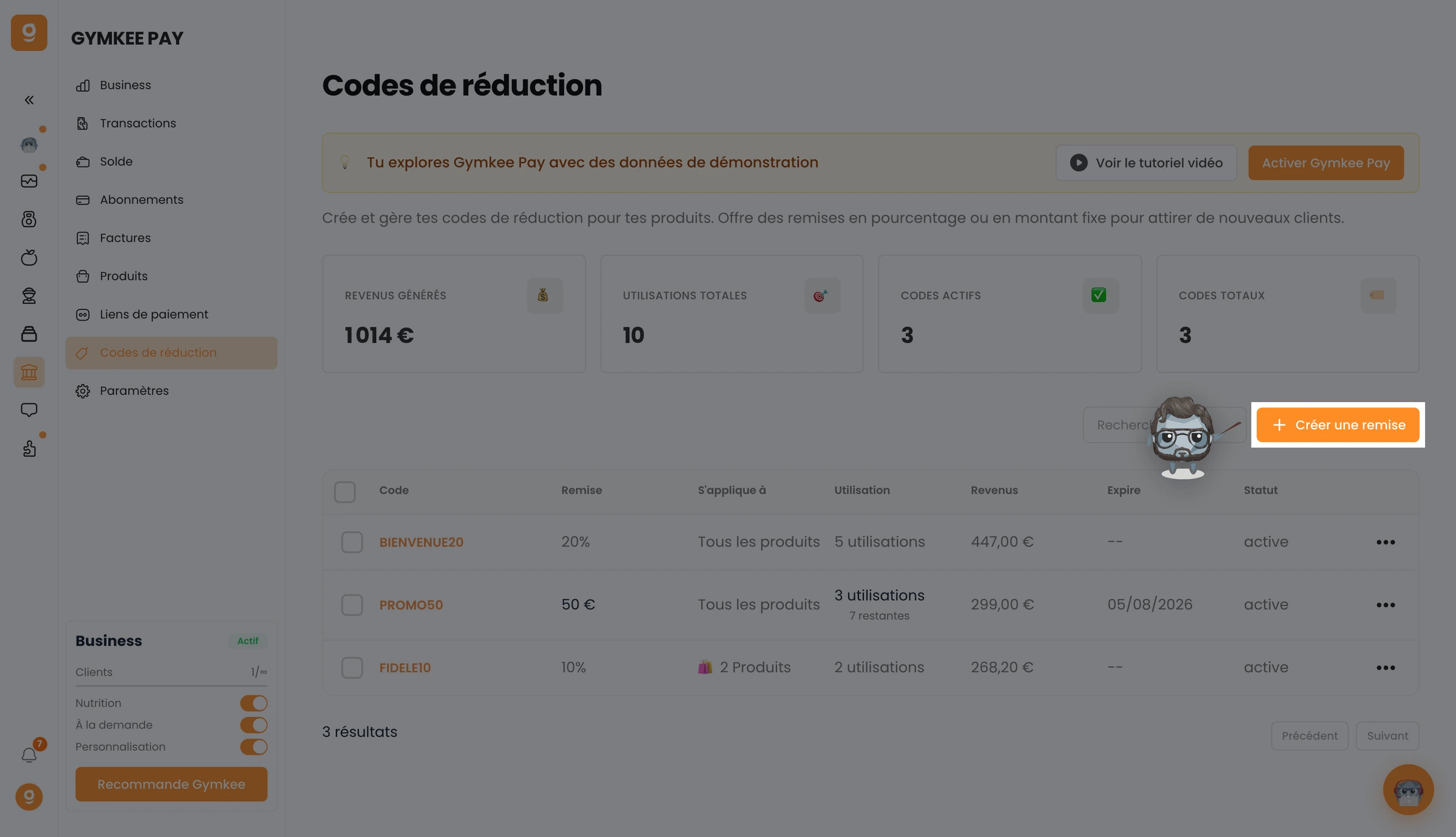
Task: Click the shopping bags icon beside 2 Produits
Action: [705, 667]
